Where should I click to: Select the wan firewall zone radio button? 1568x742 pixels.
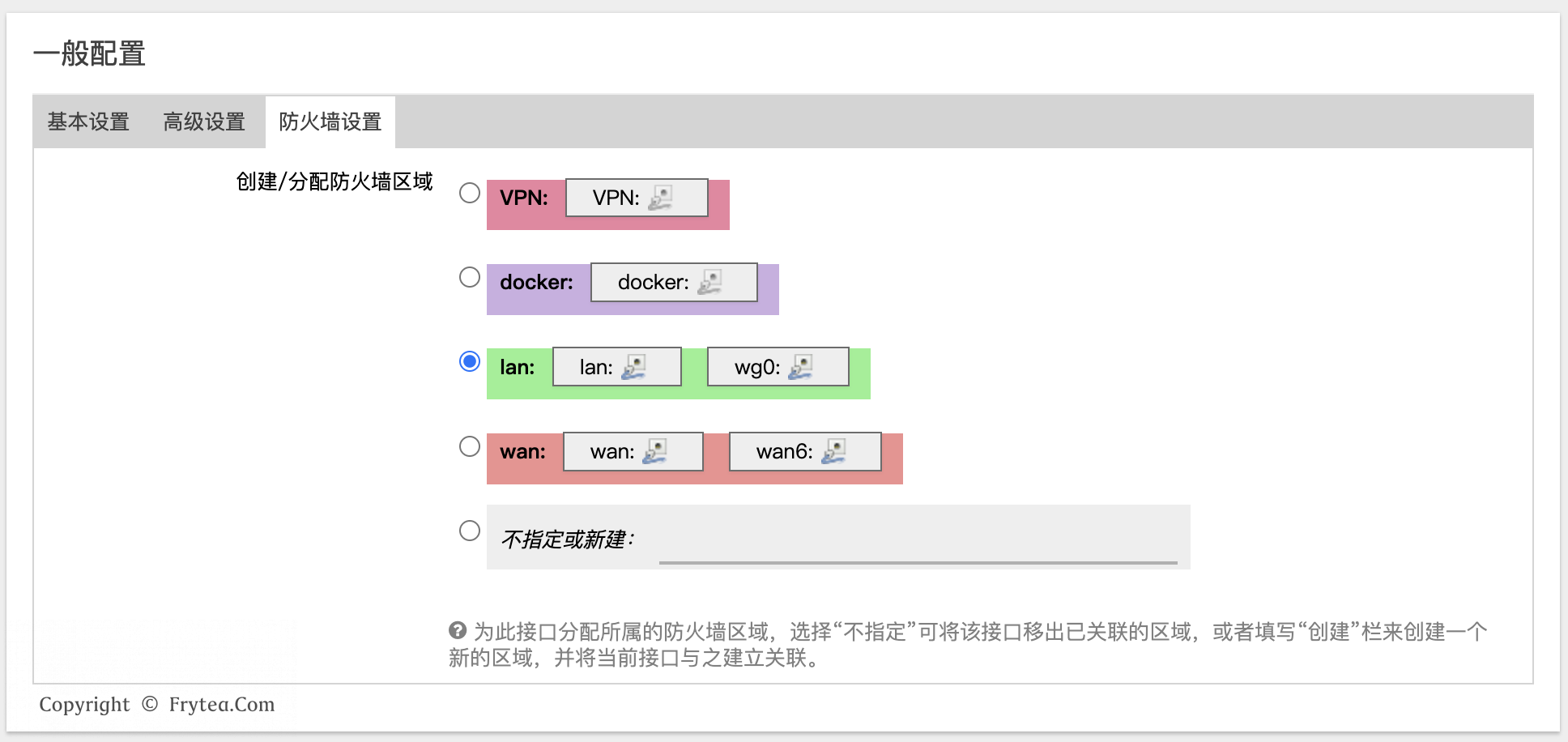tap(470, 446)
